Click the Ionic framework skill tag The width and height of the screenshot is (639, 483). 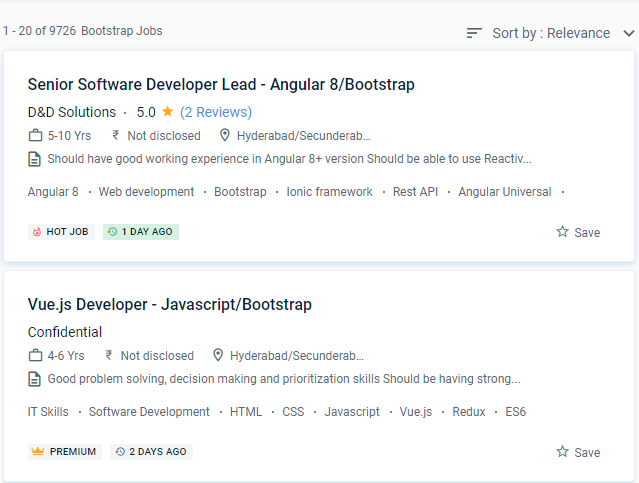[x=329, y=192]
